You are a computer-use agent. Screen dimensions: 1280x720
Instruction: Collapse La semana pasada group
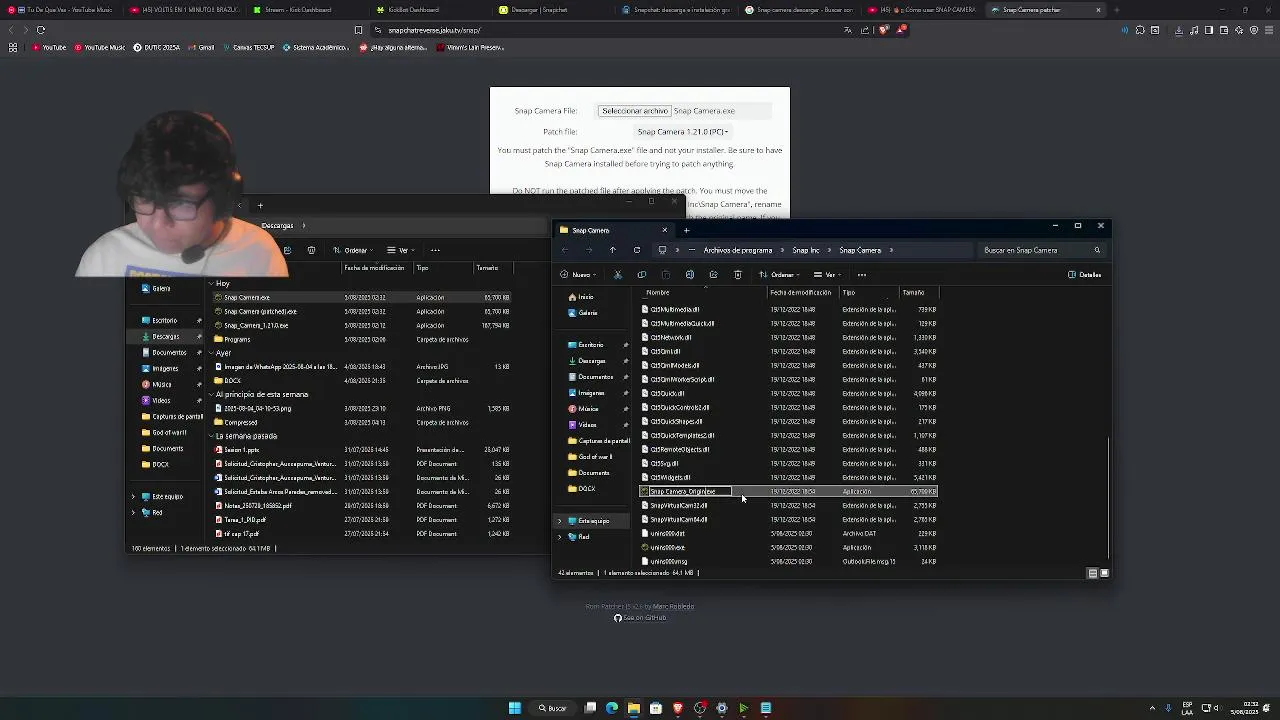coord(211,436)
